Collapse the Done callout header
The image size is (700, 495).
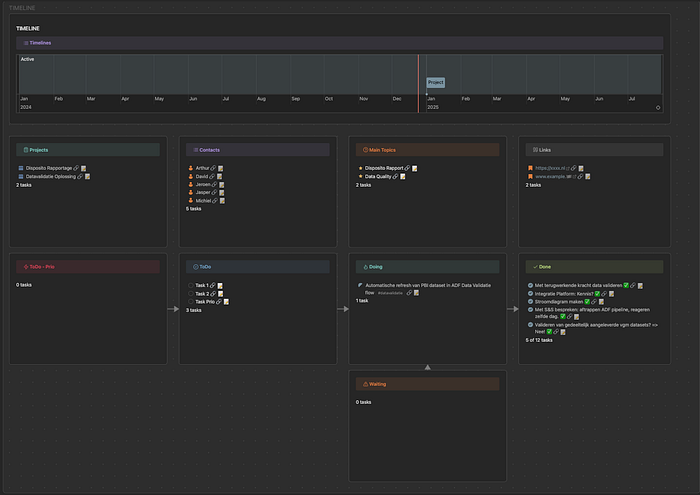tap(594, 267)
